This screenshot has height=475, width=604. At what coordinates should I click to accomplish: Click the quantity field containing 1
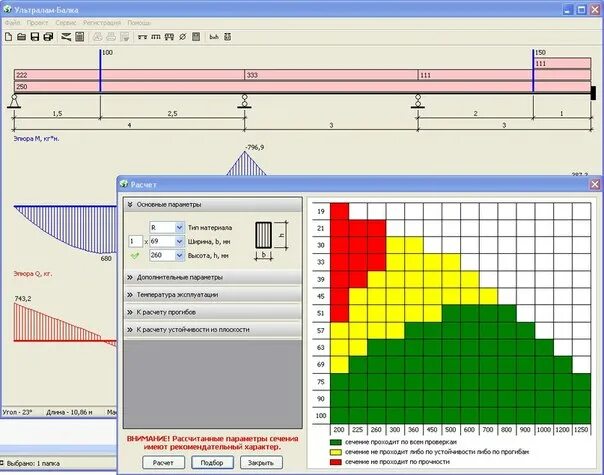[135, 242]
